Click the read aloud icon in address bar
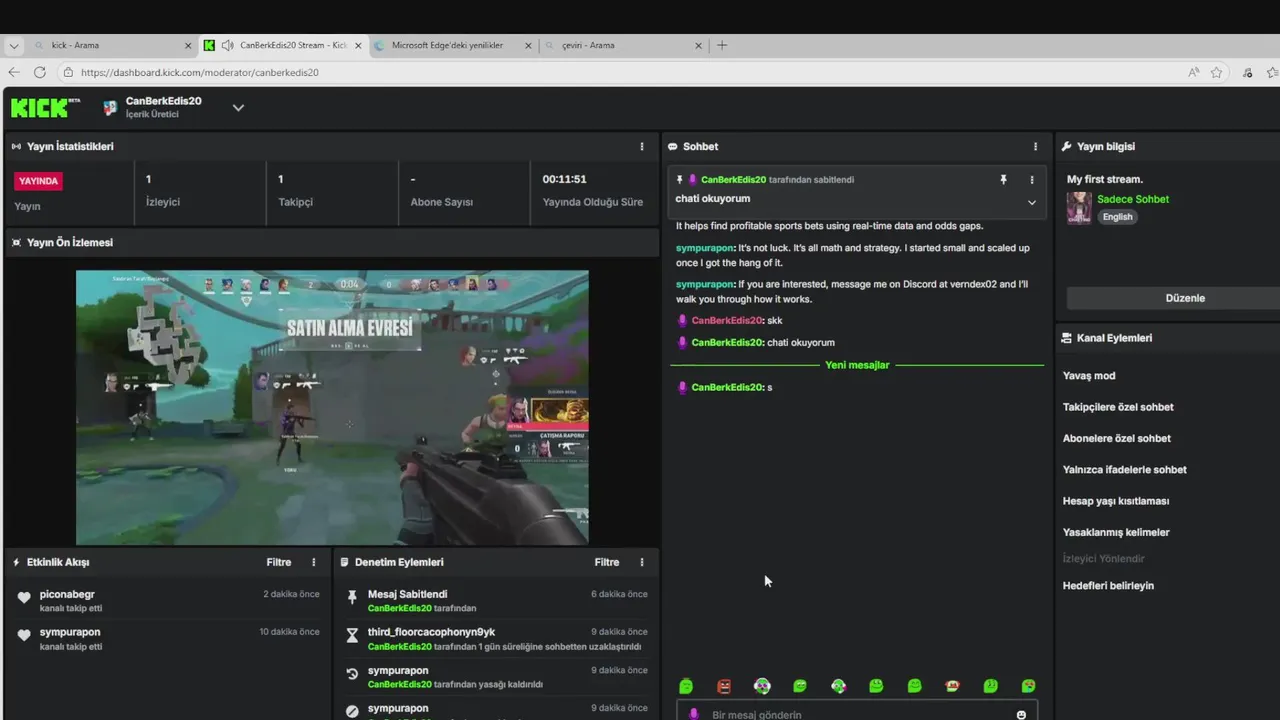 (x=1193, y=72)
